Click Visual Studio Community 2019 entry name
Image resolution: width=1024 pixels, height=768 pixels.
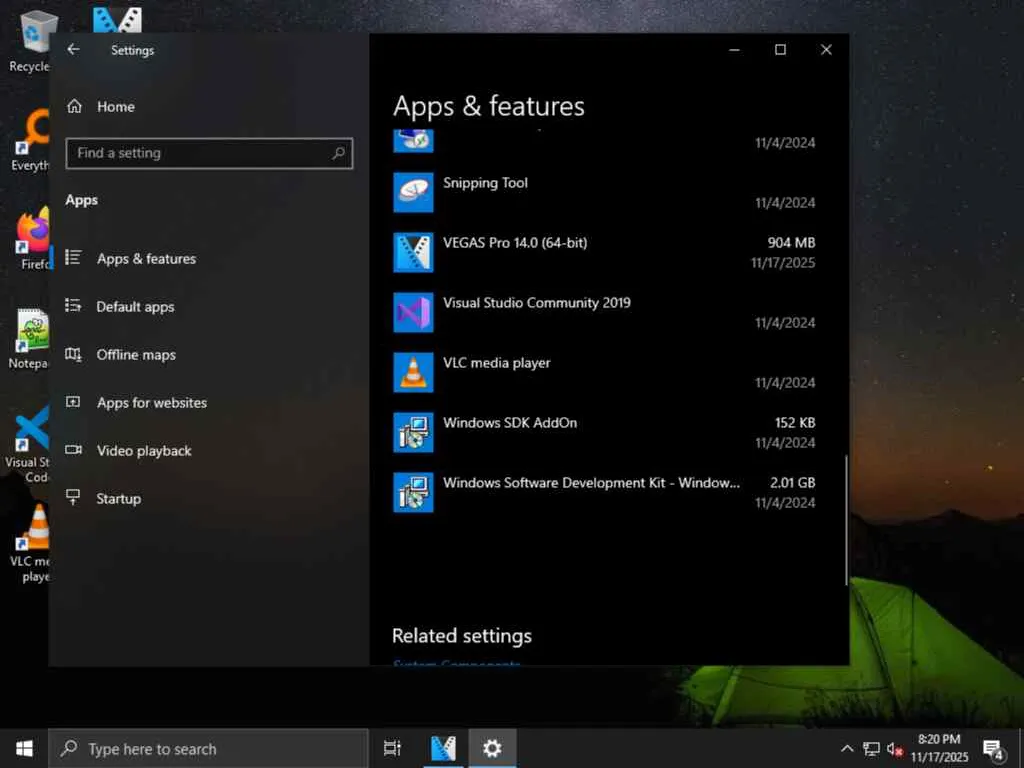537,303
